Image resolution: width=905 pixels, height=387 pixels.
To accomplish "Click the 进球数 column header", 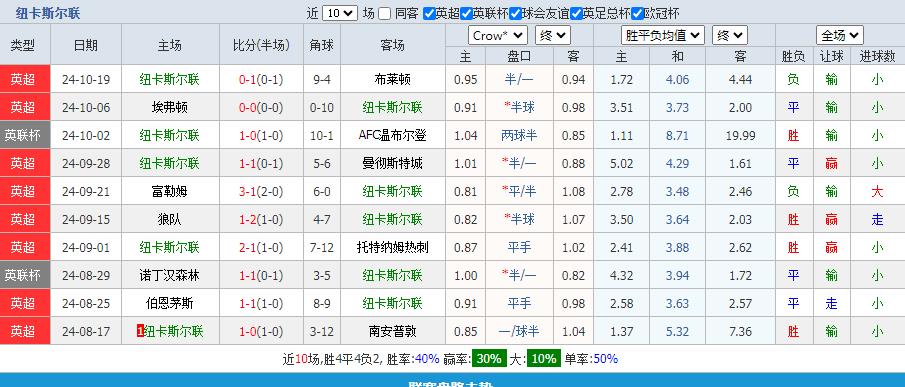I will click(x=877, y=56).
